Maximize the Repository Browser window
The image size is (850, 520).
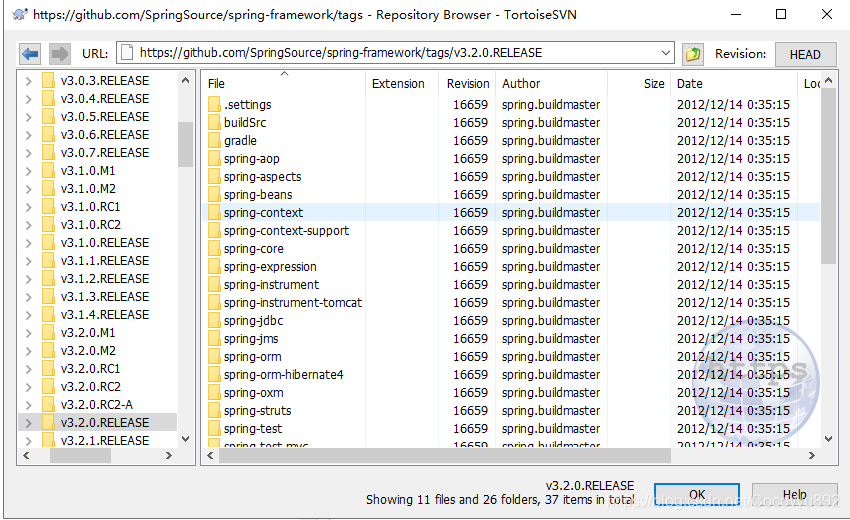coord(781,14)
